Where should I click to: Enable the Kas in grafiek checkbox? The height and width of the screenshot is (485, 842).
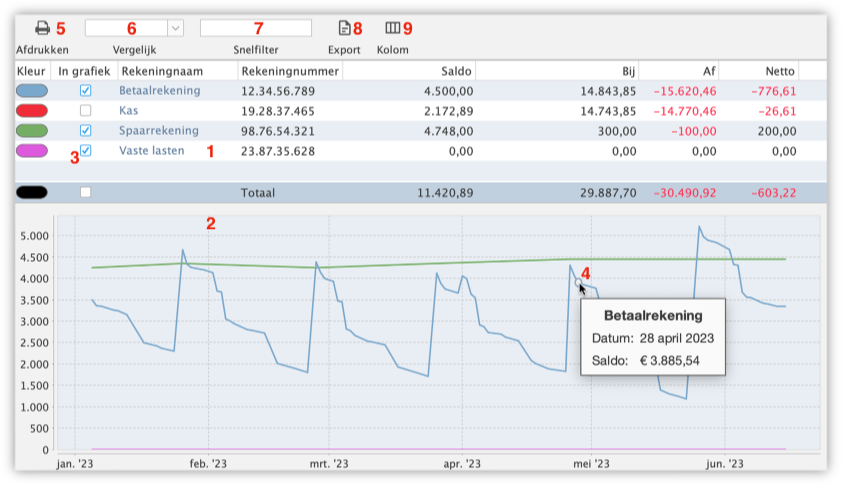click(86, 111)
